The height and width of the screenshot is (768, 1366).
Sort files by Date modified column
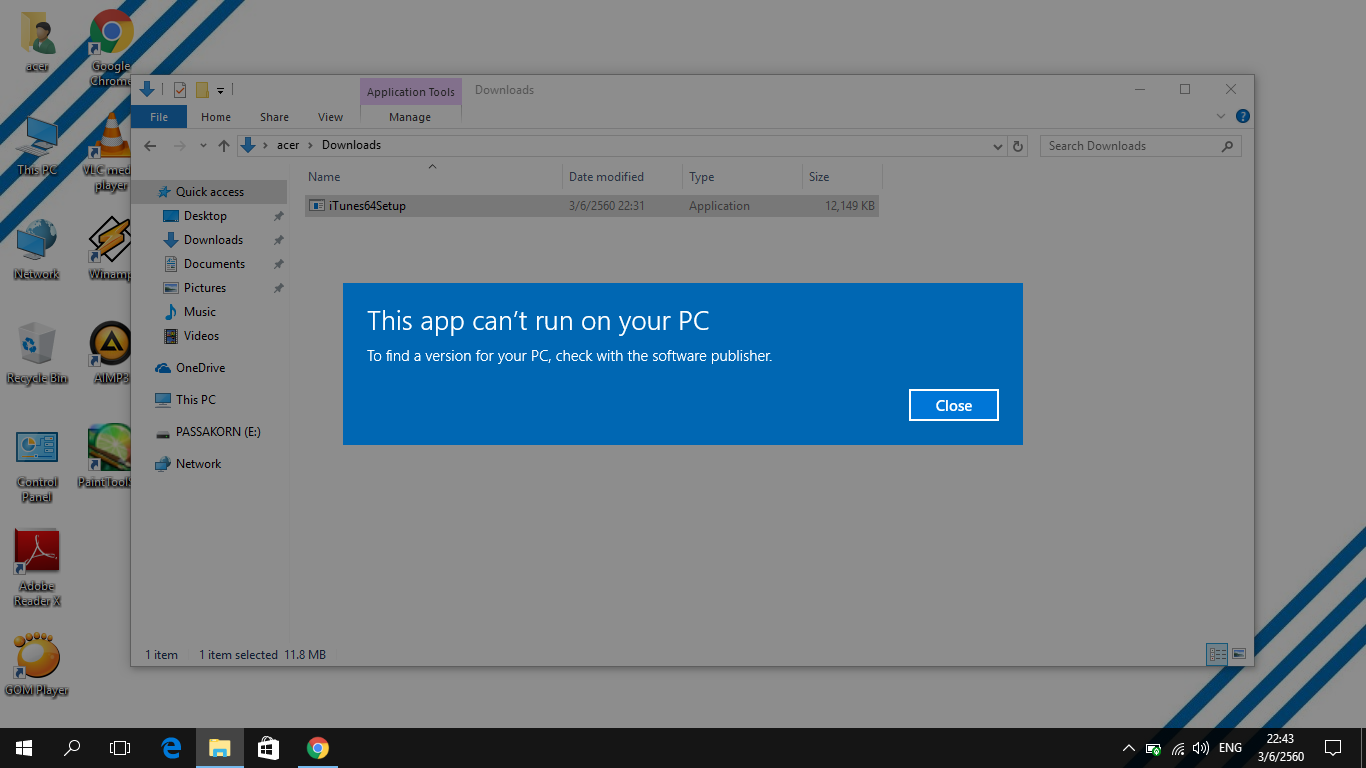click(x=622, y=177)
